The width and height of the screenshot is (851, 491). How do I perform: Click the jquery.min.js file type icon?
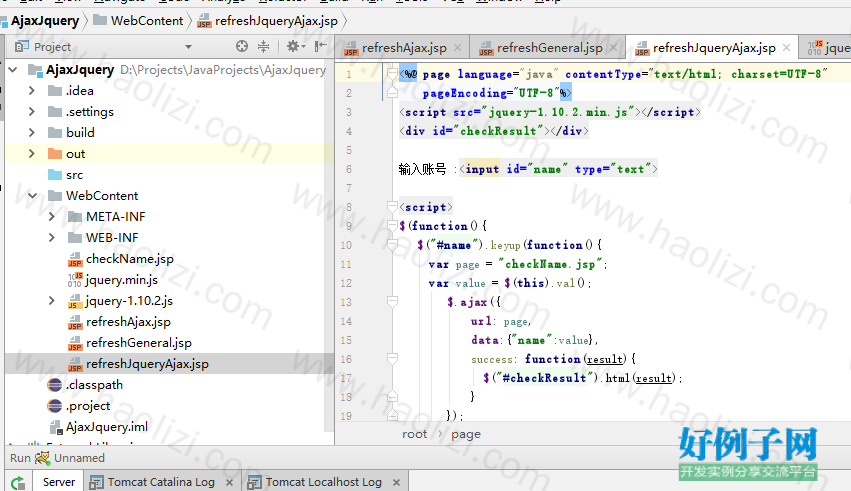point(75,280)
